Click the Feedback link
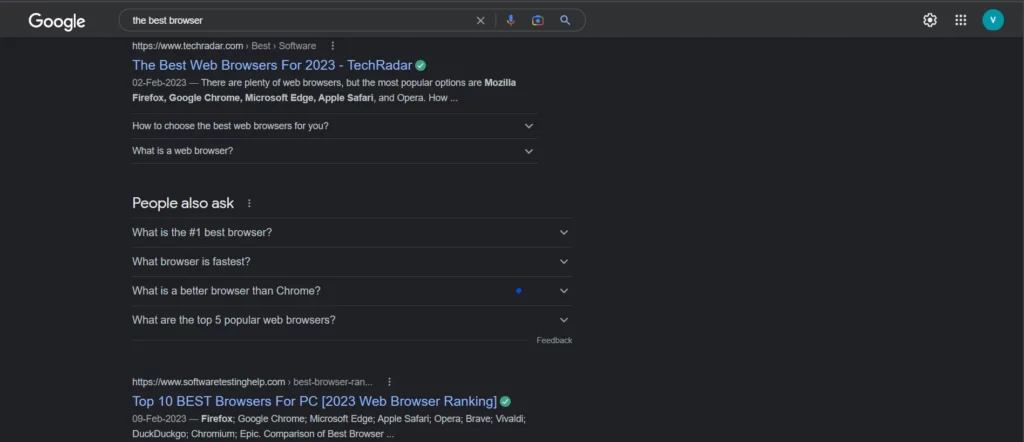Image resolution: width=1024 pixels, height=442 pixels. (554, 340)
